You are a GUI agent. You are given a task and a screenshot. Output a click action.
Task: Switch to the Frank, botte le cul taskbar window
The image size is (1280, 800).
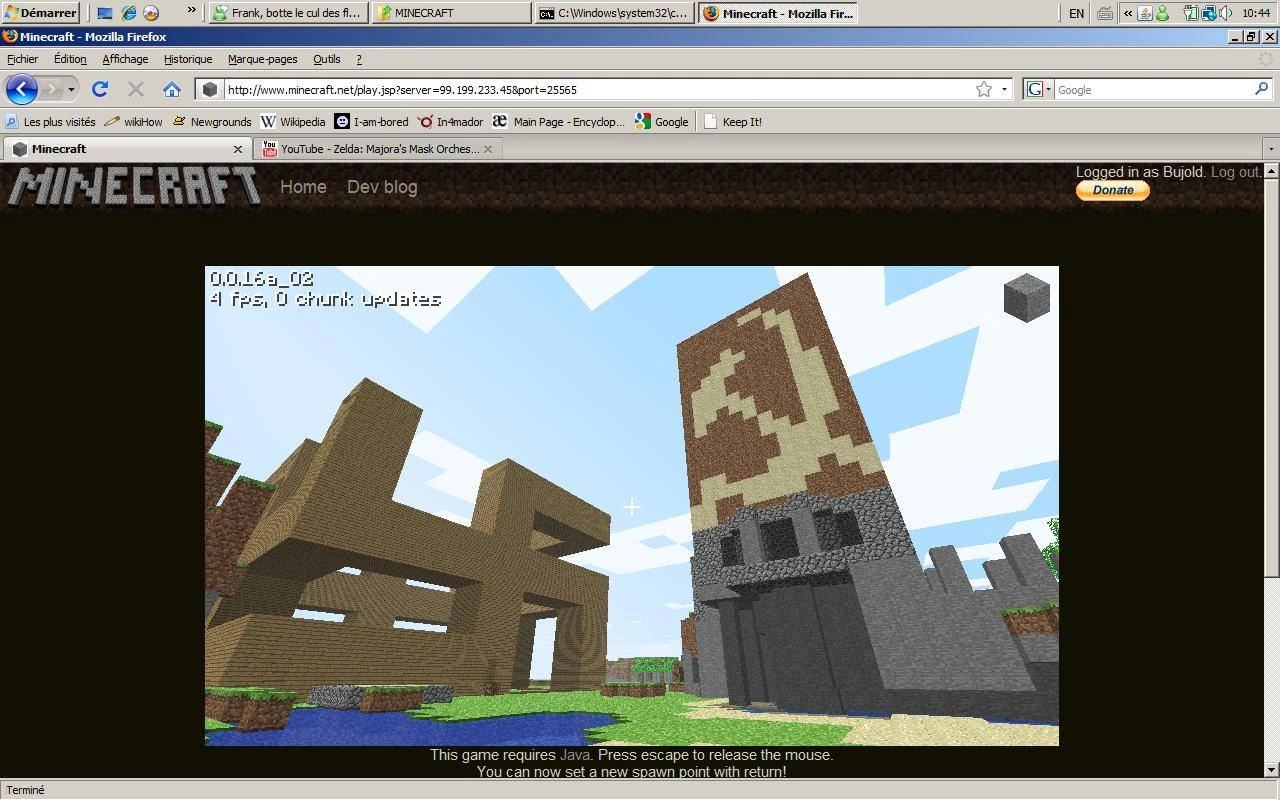(x=288, y=13)
